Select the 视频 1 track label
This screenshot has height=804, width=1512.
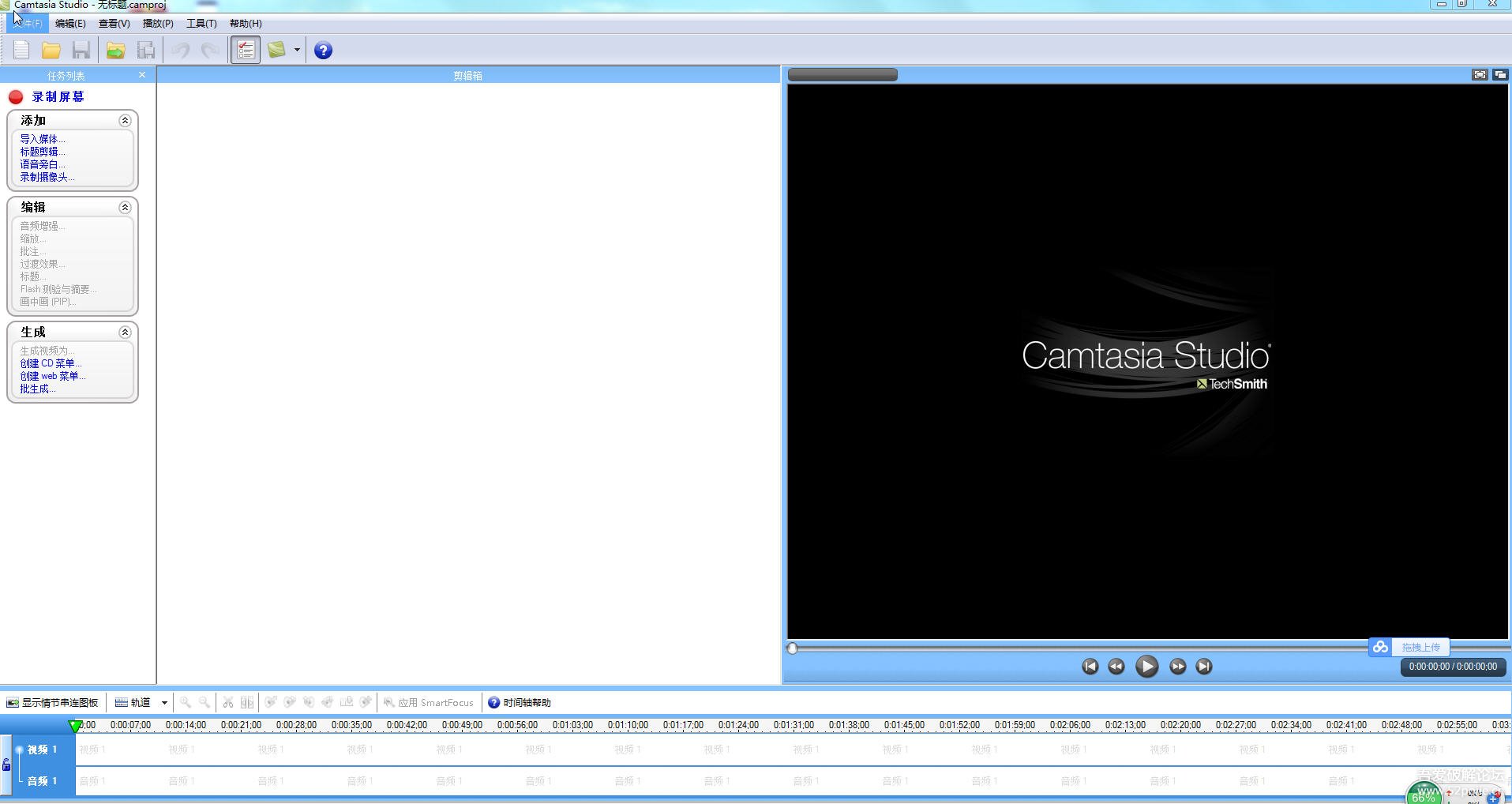(x=43, y=750)
